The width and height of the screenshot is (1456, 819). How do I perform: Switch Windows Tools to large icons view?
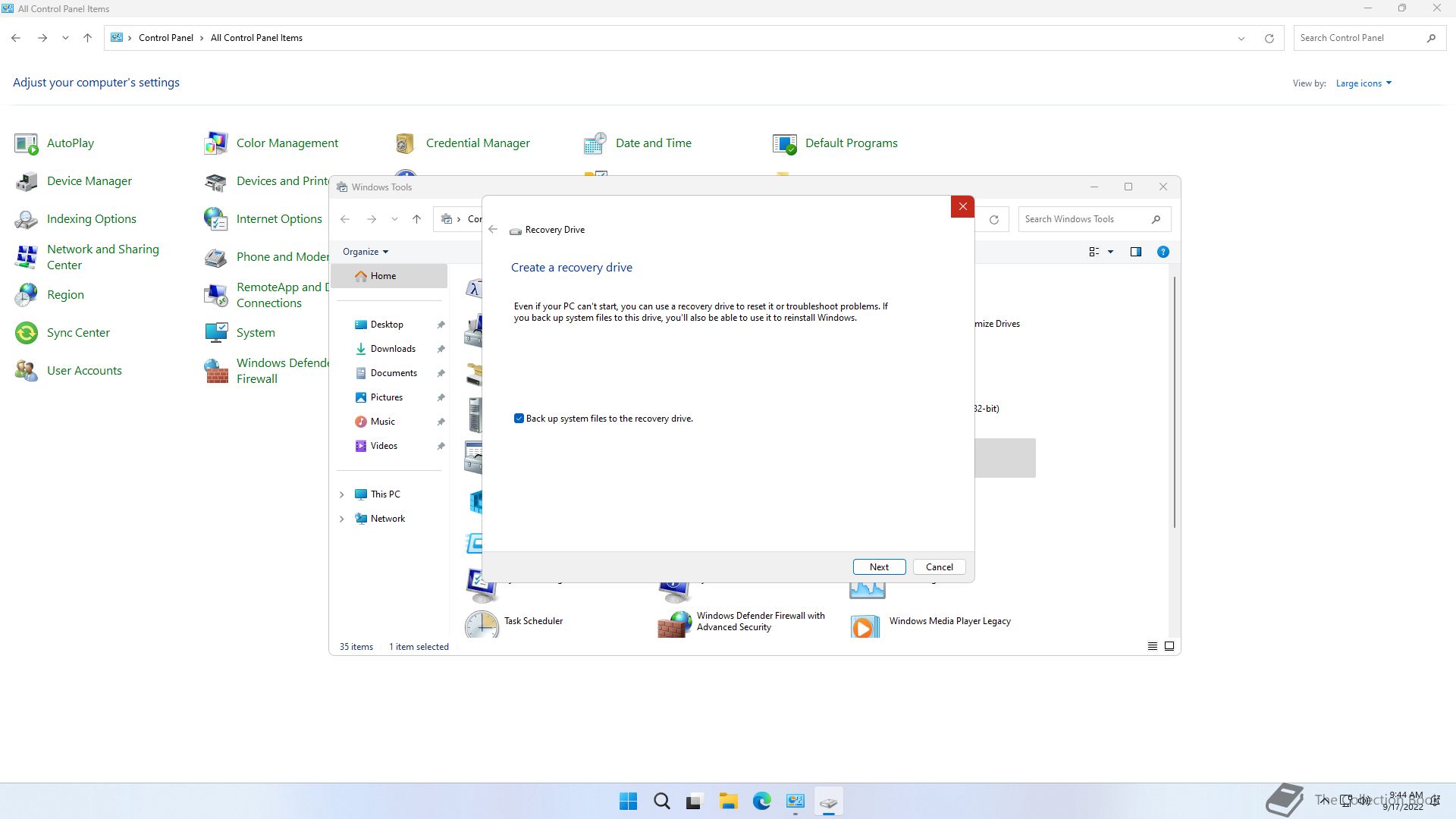(1169, 647)
